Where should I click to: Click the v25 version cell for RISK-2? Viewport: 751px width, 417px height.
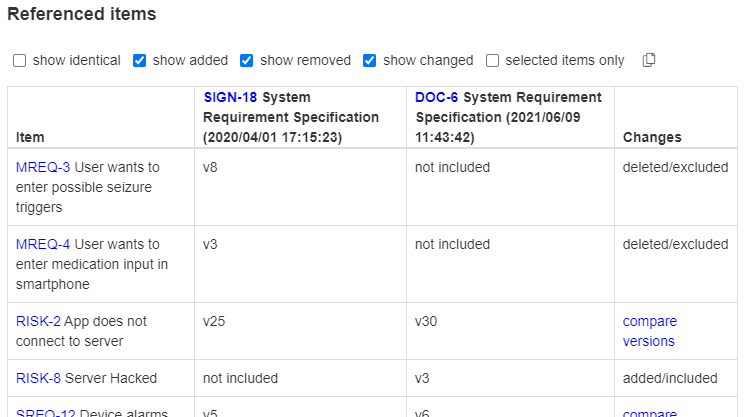[x=300, y=331]
